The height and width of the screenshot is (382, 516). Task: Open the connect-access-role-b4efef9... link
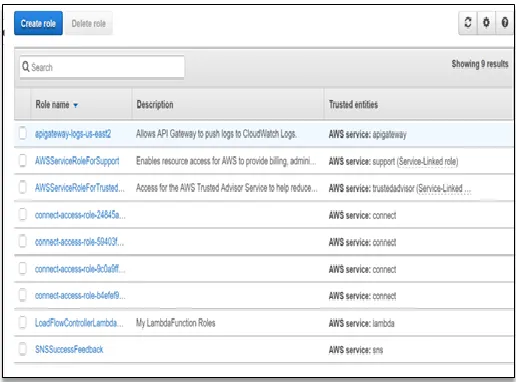tap(80, 296)
